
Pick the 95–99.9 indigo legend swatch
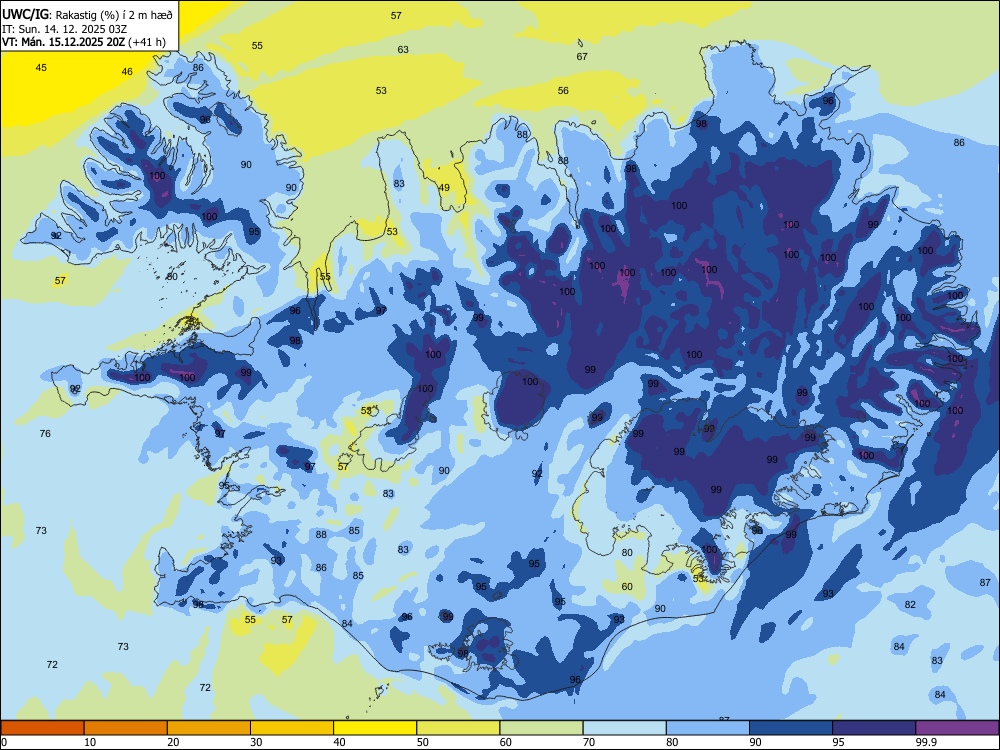point(874,728)
